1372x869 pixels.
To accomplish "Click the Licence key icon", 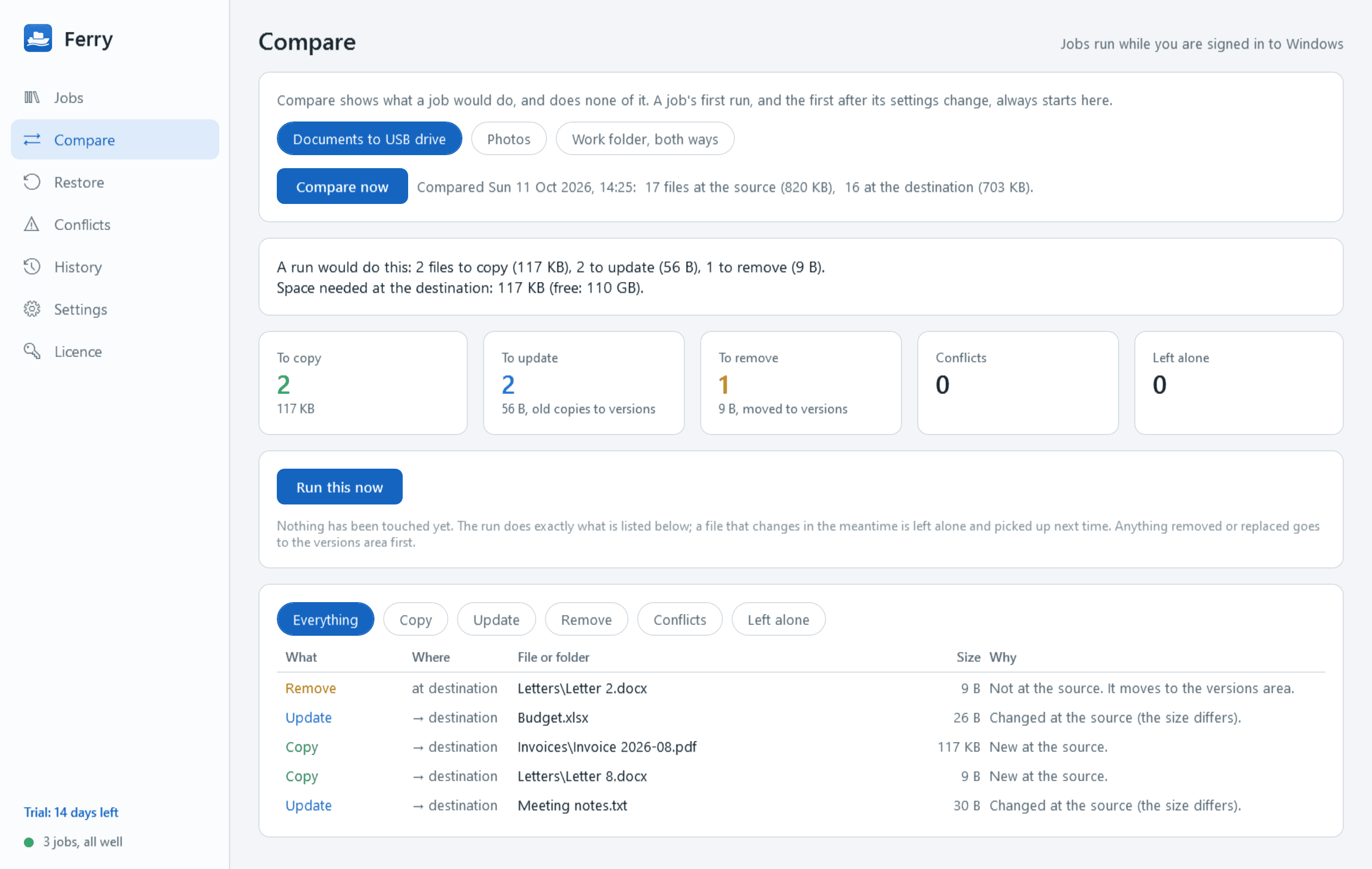I will point(32,352).
